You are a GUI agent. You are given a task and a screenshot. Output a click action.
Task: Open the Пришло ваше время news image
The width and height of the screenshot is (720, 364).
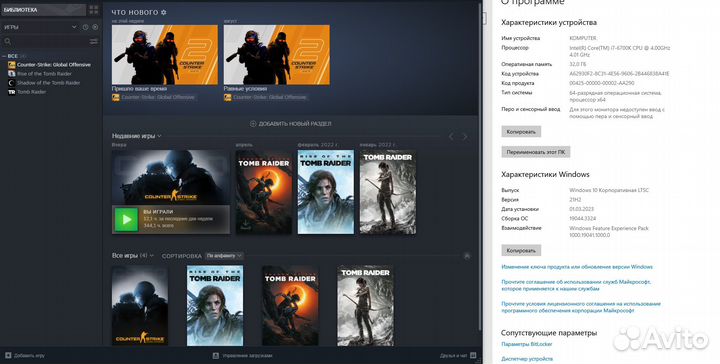tap(165, 55)
